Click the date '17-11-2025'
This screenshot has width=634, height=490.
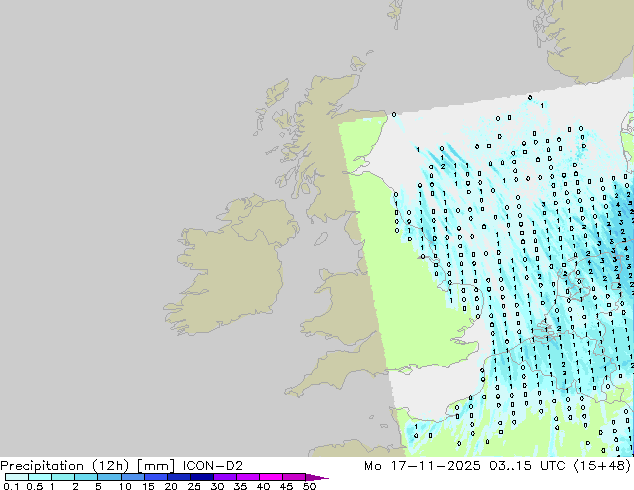click(435, 466)
